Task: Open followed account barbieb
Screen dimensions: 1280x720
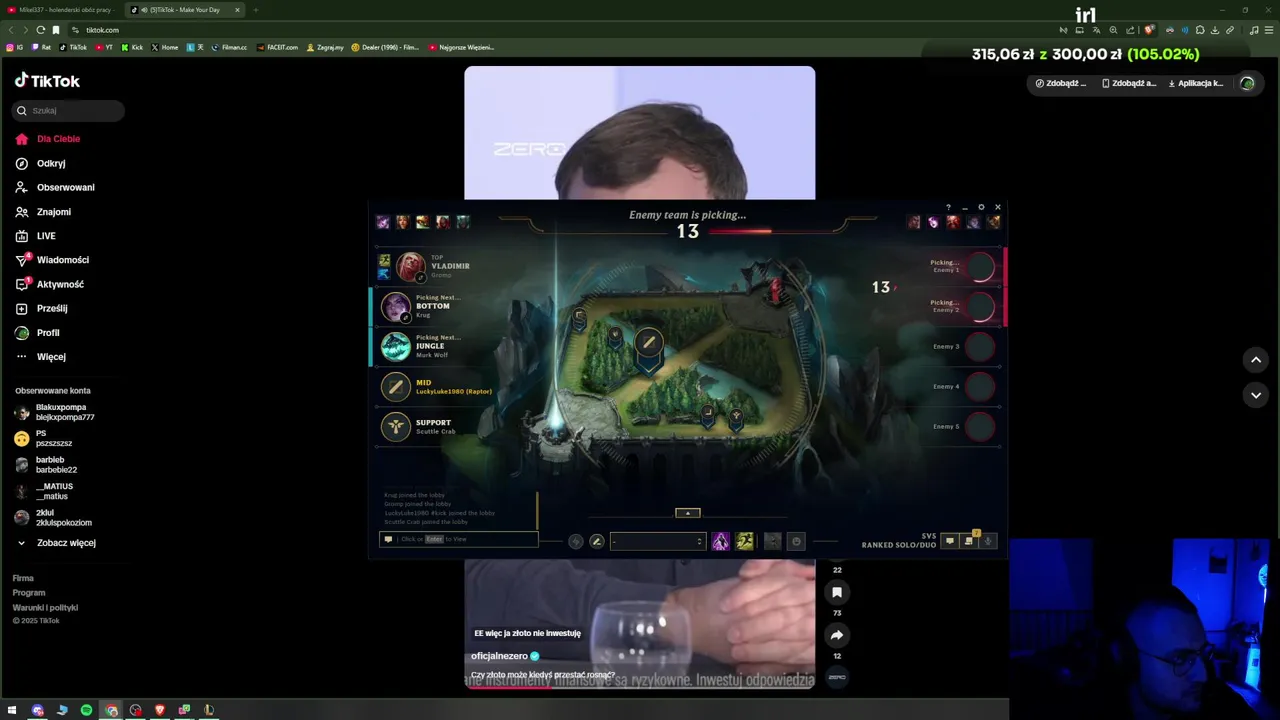Action: pyautogui.click(x=45, y=465)
